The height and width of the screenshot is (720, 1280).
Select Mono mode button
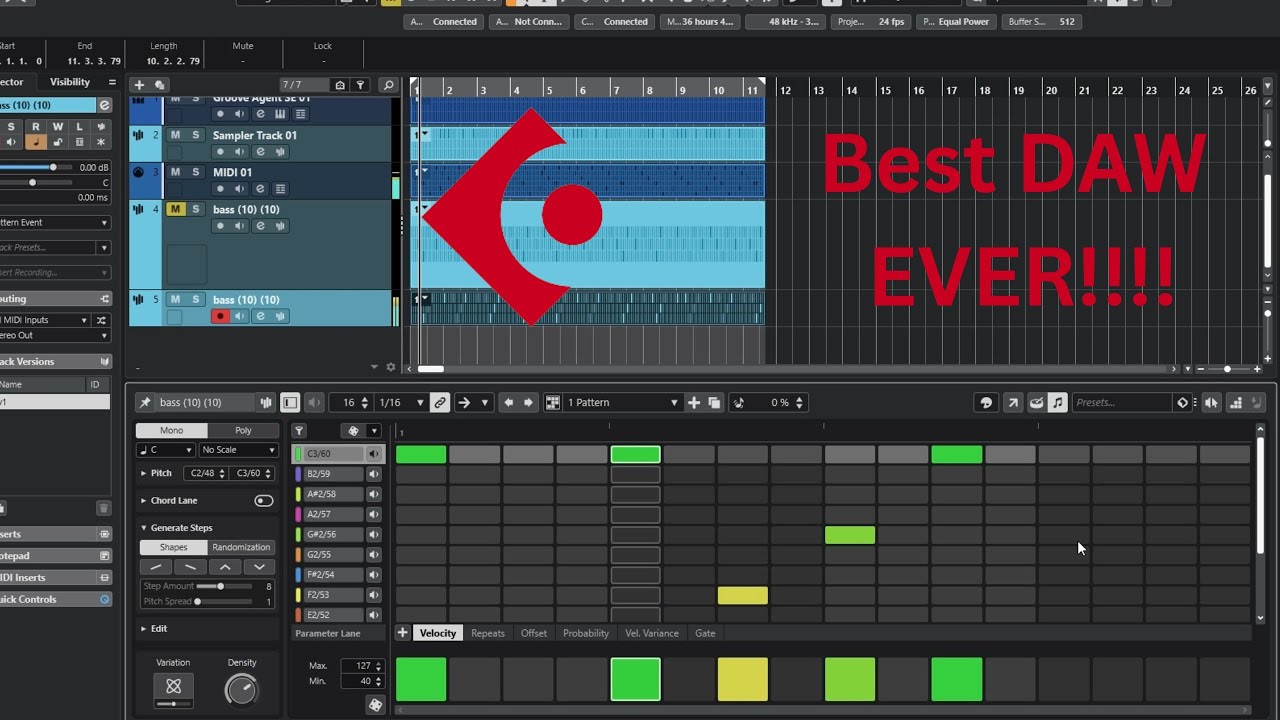(x=172, y=430)
